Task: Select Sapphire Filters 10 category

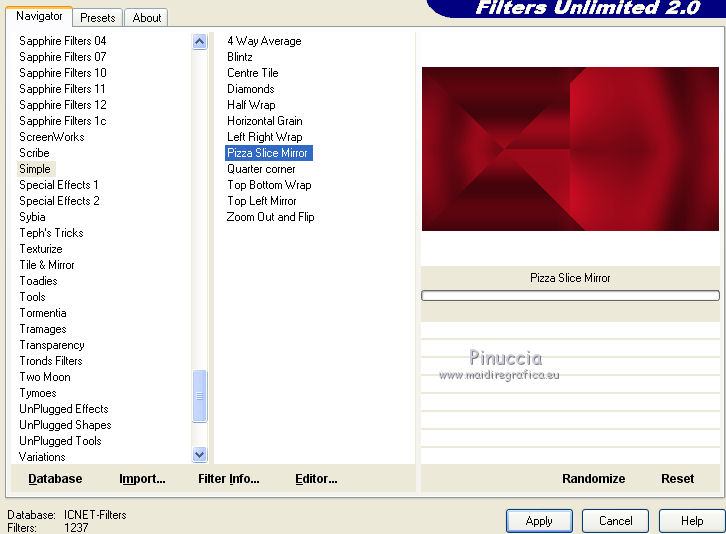Action: 63,73
